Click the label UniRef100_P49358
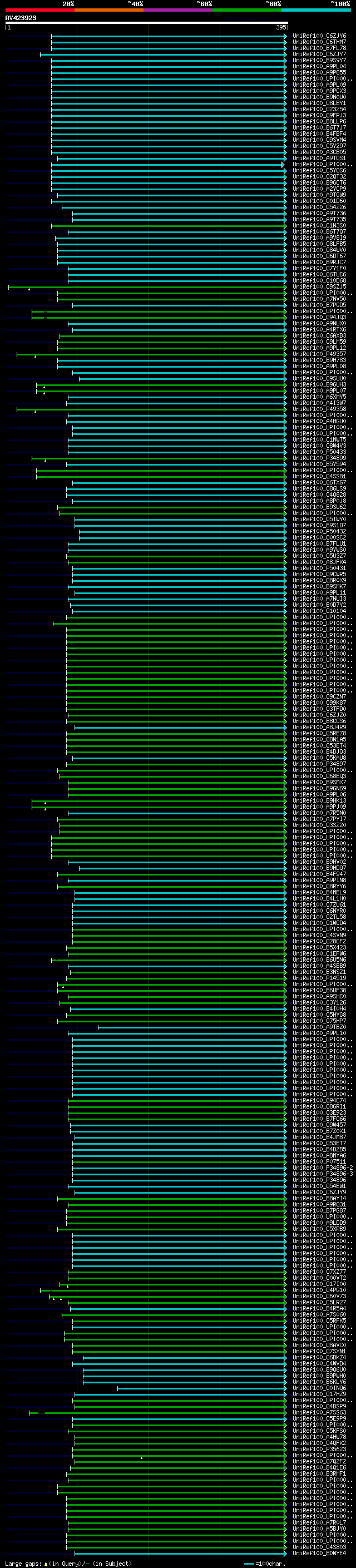The width and height of the screenshot is (356, 1568). tap(319, 409)
